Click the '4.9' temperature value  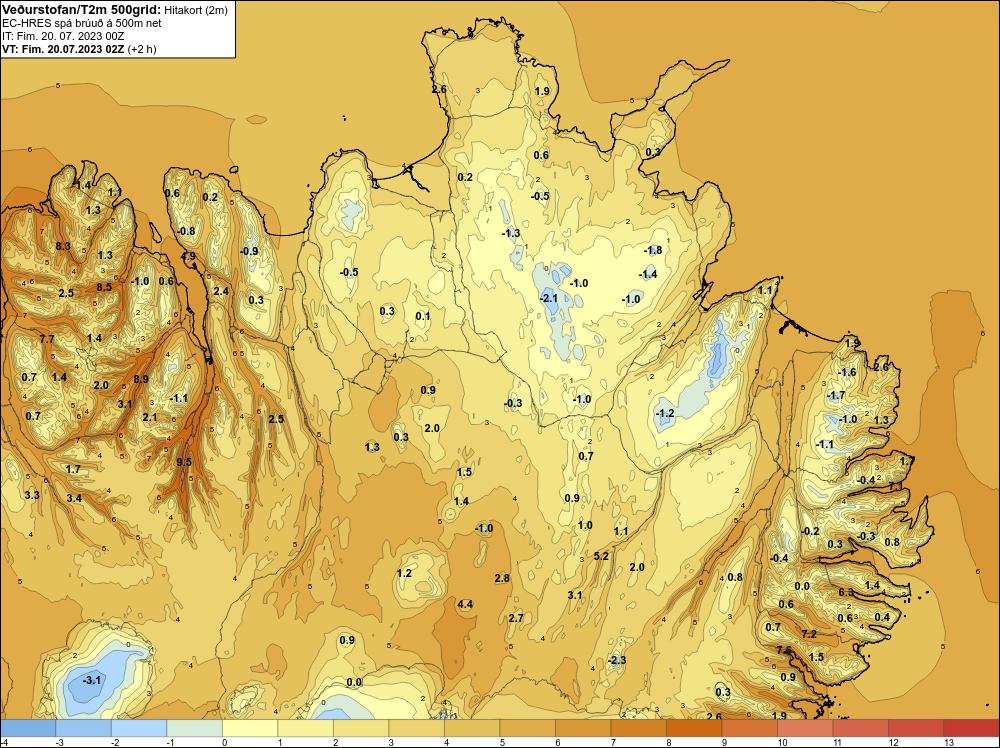pos(188,256)
